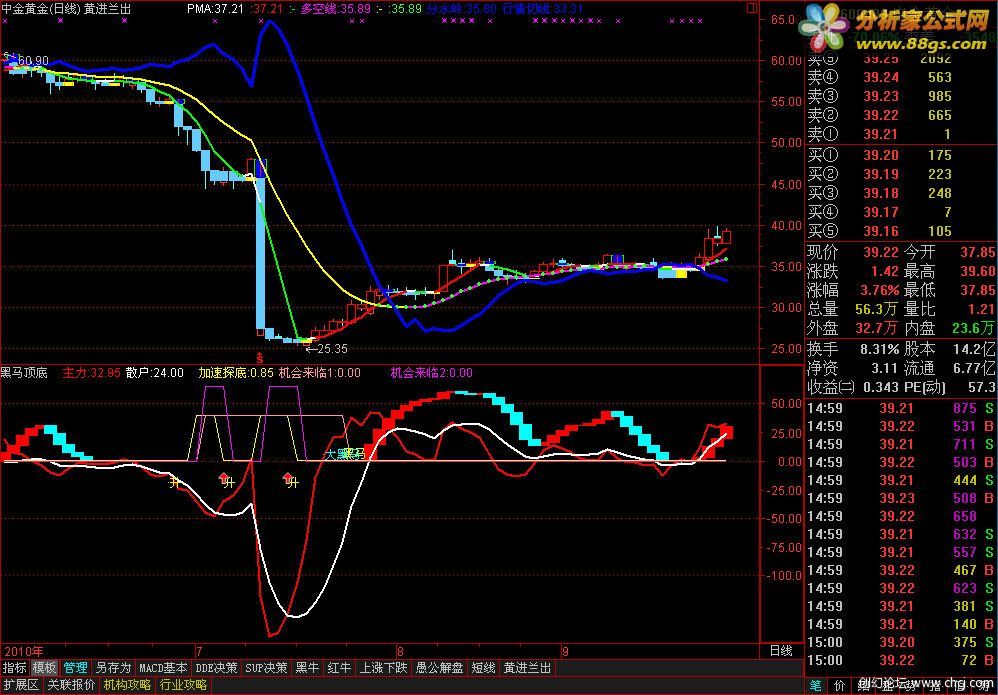The height and width of the screenshot is (695, 998).
Task: Switch to the 价 price tab
Action: pyautogui.click(x=840, y=686)
